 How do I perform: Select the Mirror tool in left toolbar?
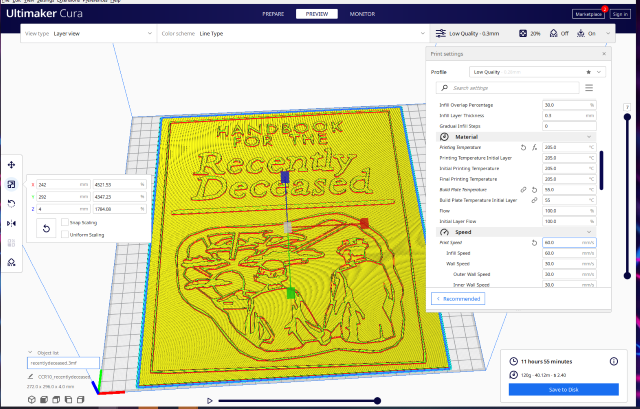pyautogui.click(x=11, y=223)
